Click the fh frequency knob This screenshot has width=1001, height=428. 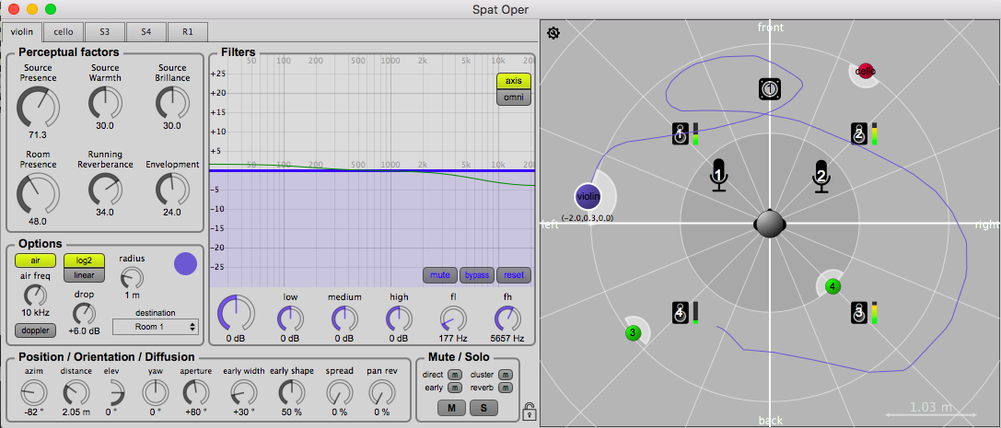508,318
